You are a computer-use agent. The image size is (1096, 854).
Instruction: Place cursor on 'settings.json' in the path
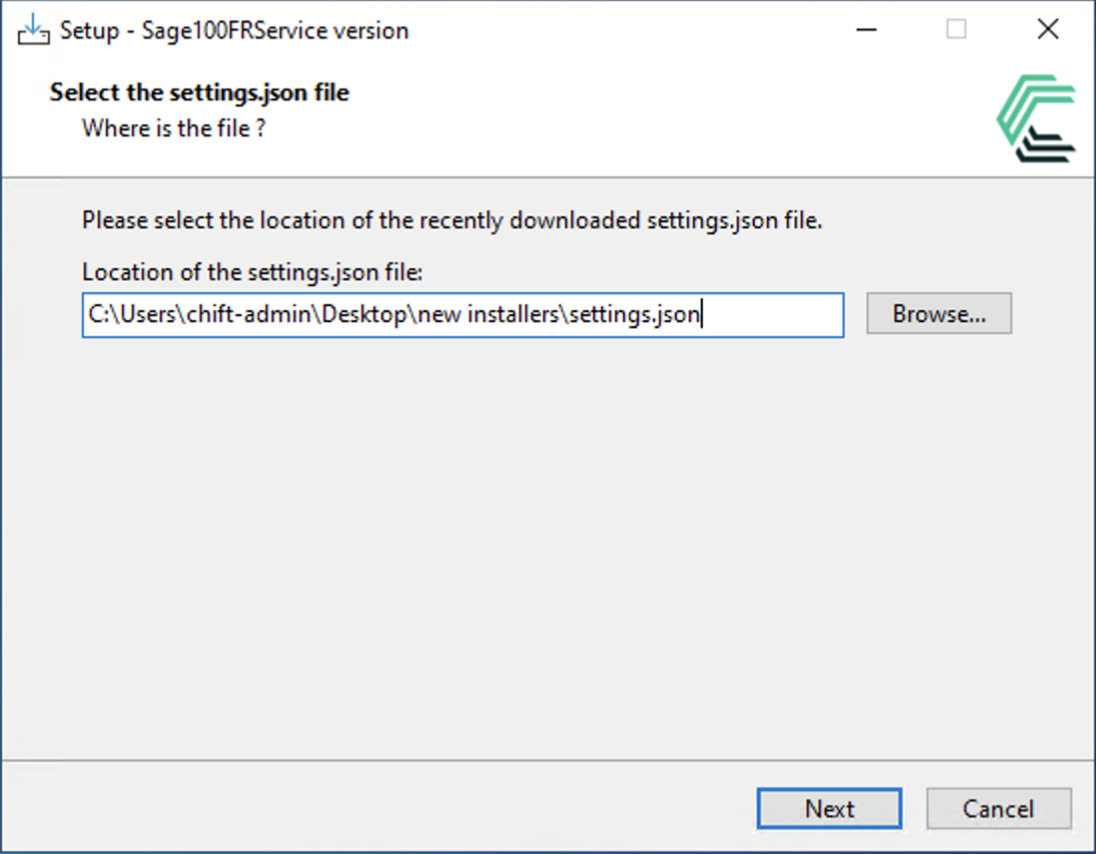click(634, 315)
